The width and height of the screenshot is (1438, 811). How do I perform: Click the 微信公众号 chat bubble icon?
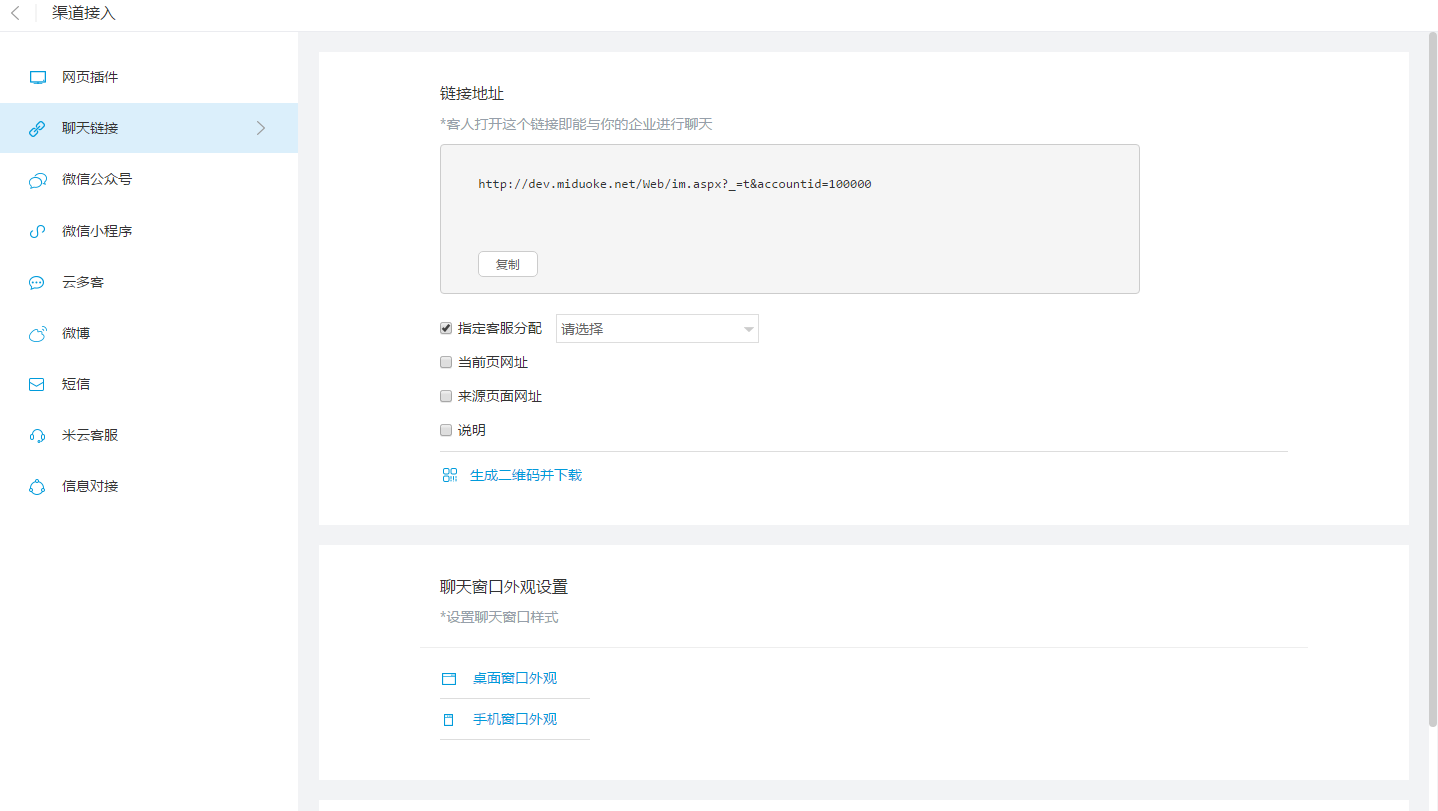point(37,180)
